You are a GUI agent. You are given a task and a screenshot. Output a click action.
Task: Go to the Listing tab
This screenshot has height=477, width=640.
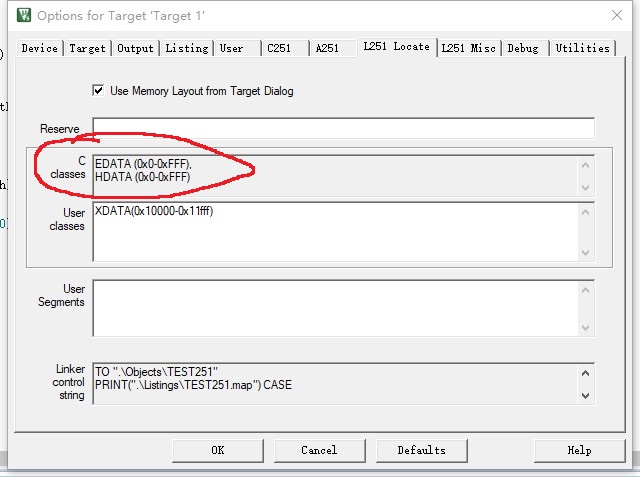187,48
